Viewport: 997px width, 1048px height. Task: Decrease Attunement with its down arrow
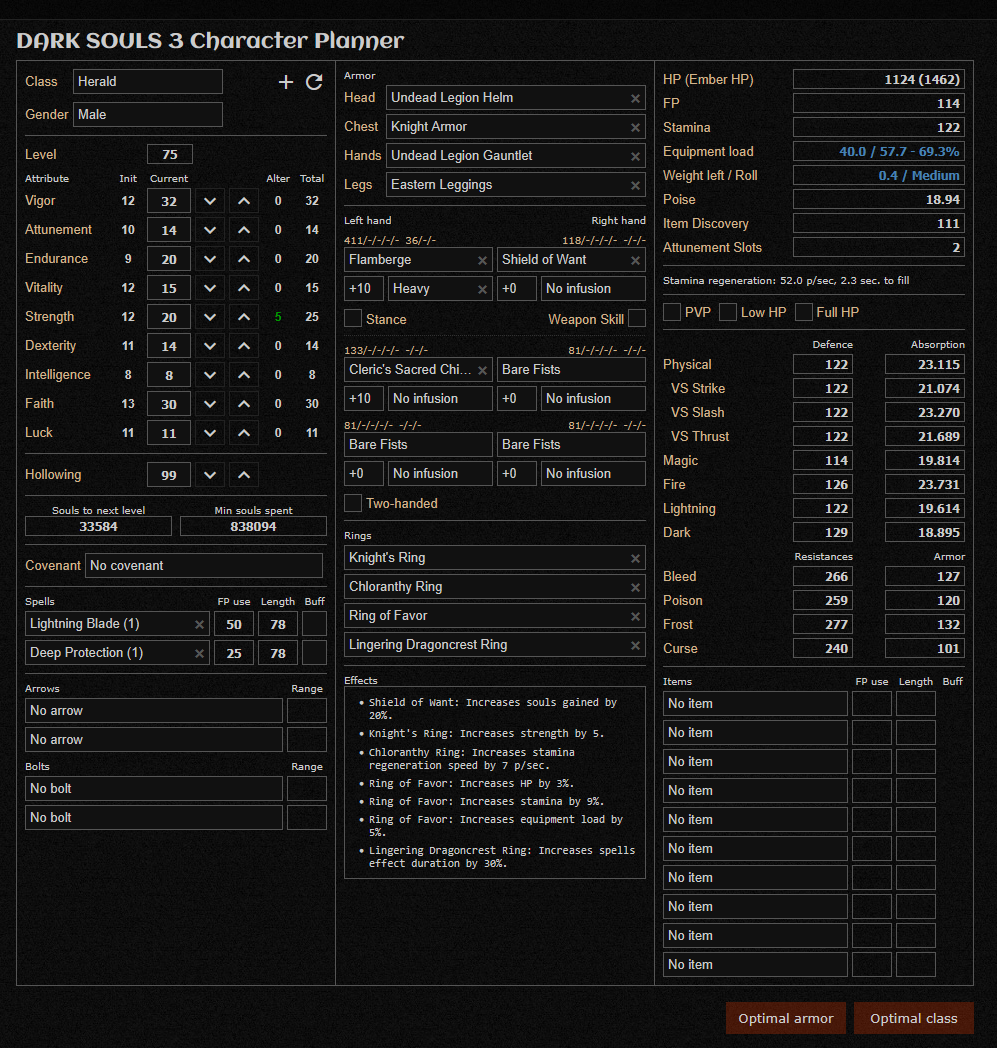click(210, 230)
